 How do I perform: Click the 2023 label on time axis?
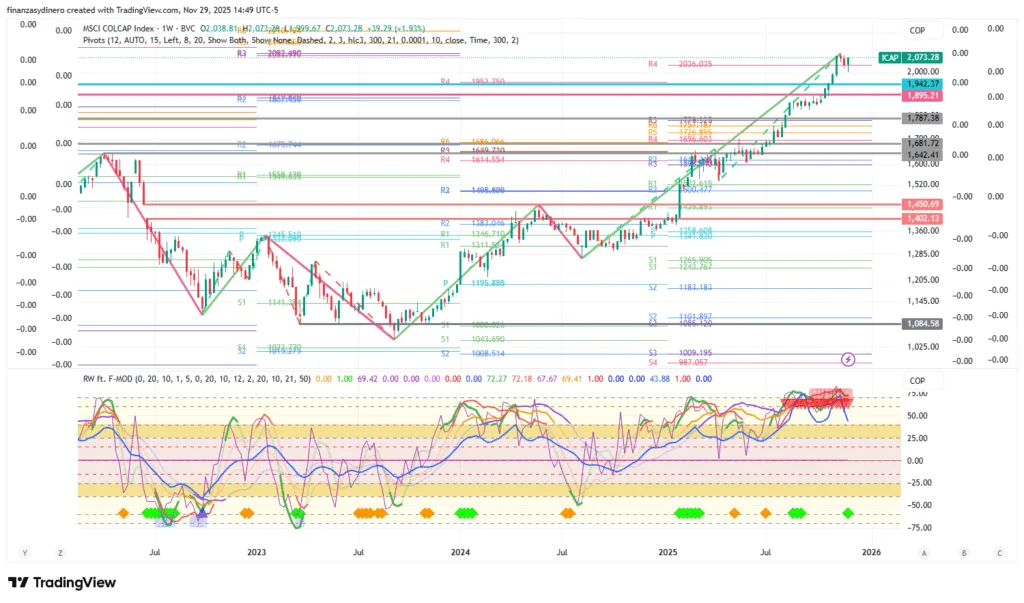pos(257,552)
